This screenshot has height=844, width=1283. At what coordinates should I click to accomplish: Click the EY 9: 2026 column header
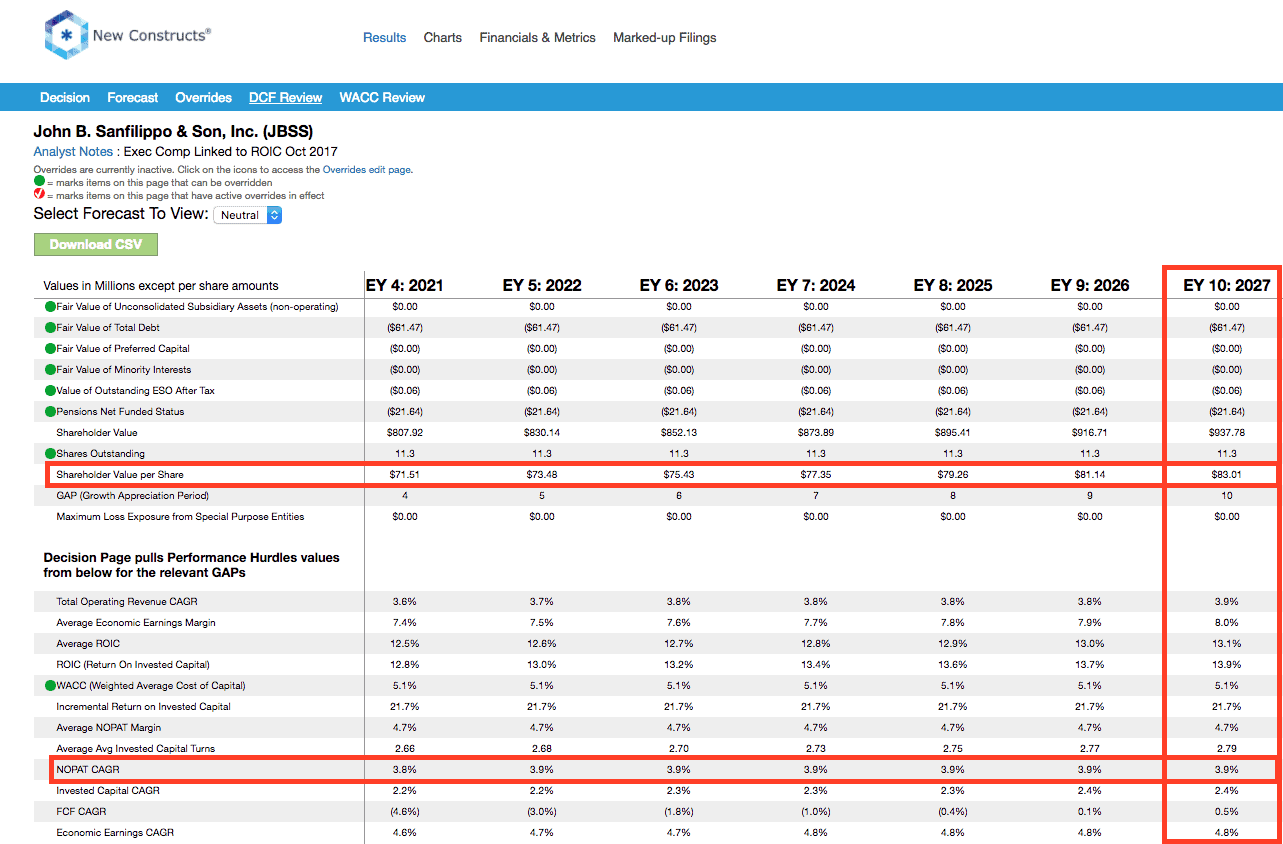pyautogui.click(x=1090, y=286)
